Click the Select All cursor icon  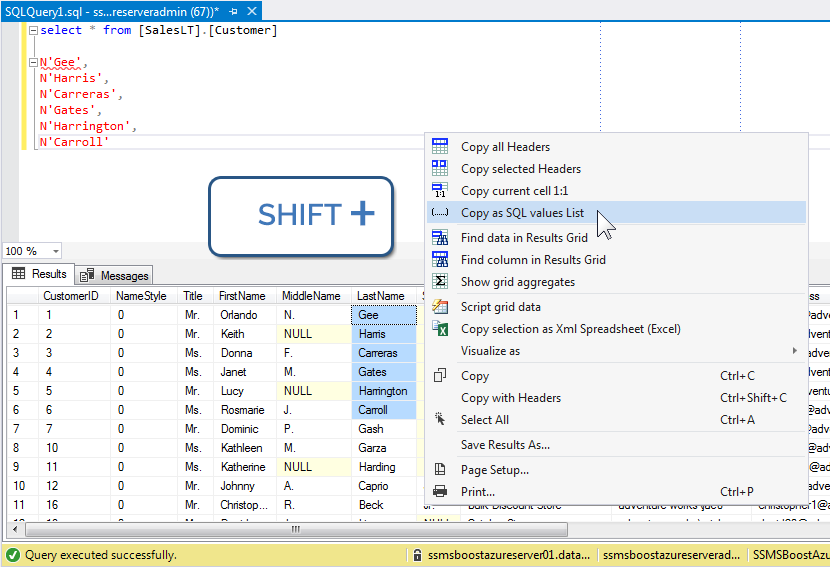pos(440,419)
